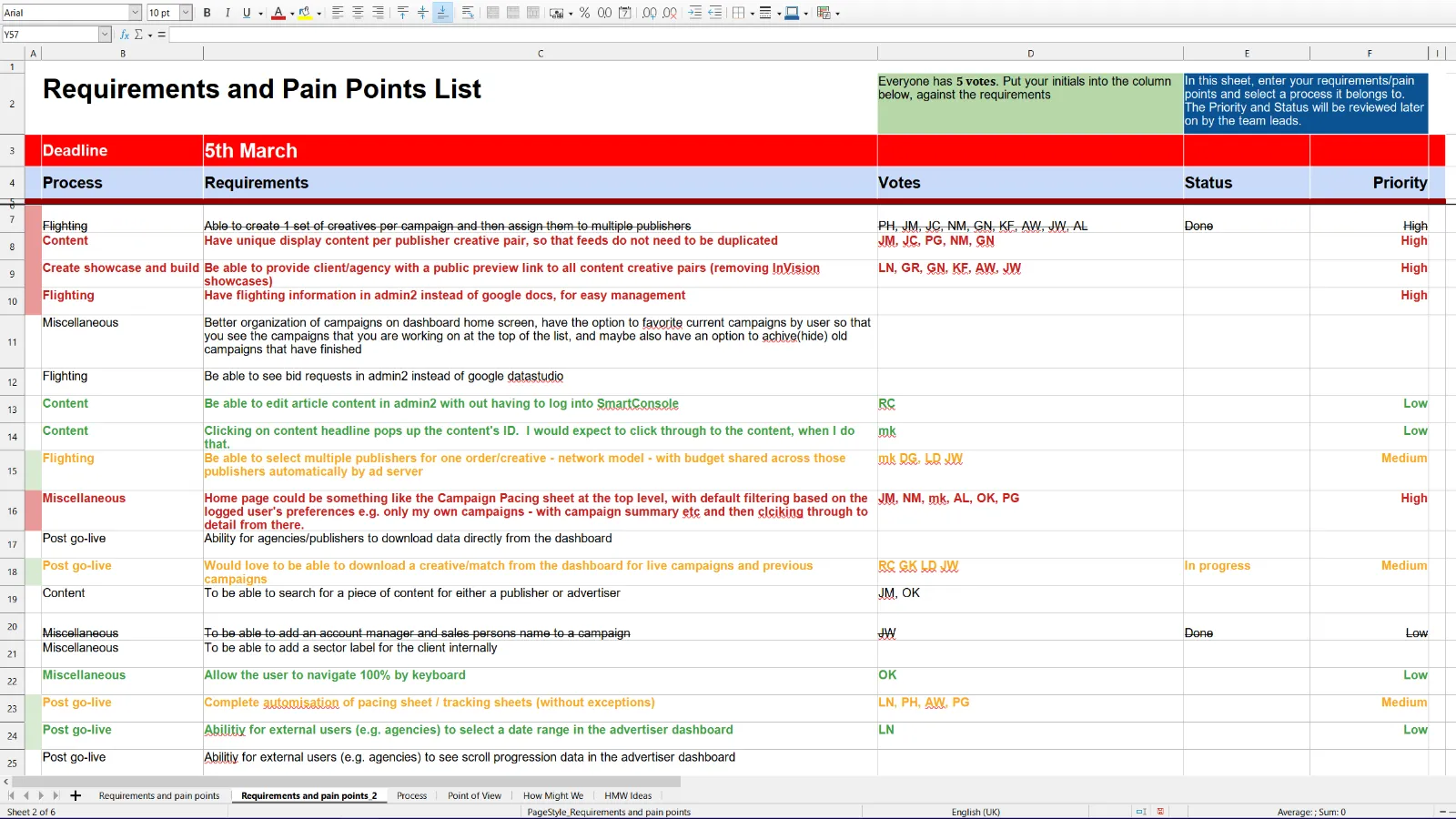Click the formula equals icon

coord(162,35)
